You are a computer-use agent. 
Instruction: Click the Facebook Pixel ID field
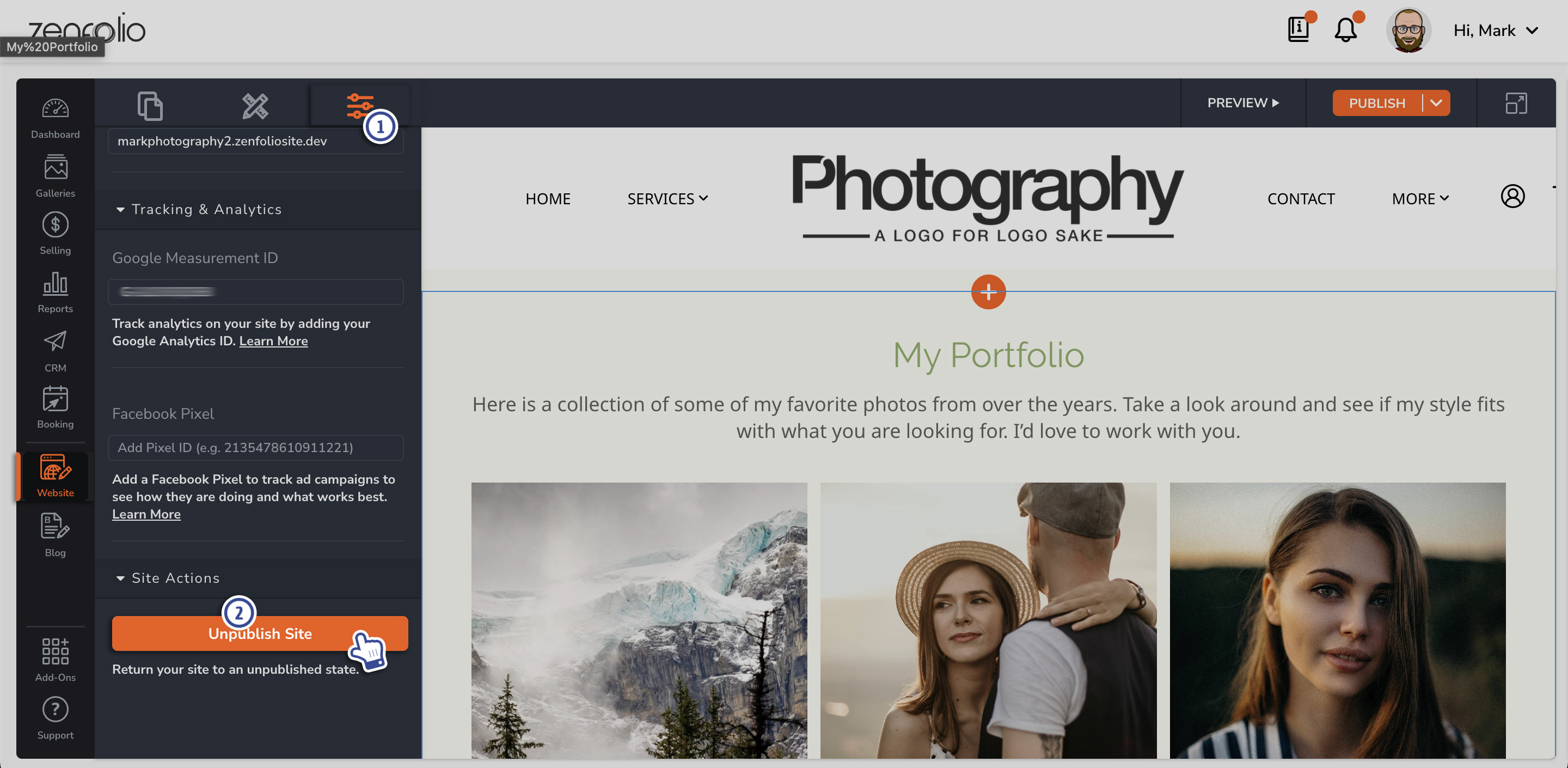point(256,448)
